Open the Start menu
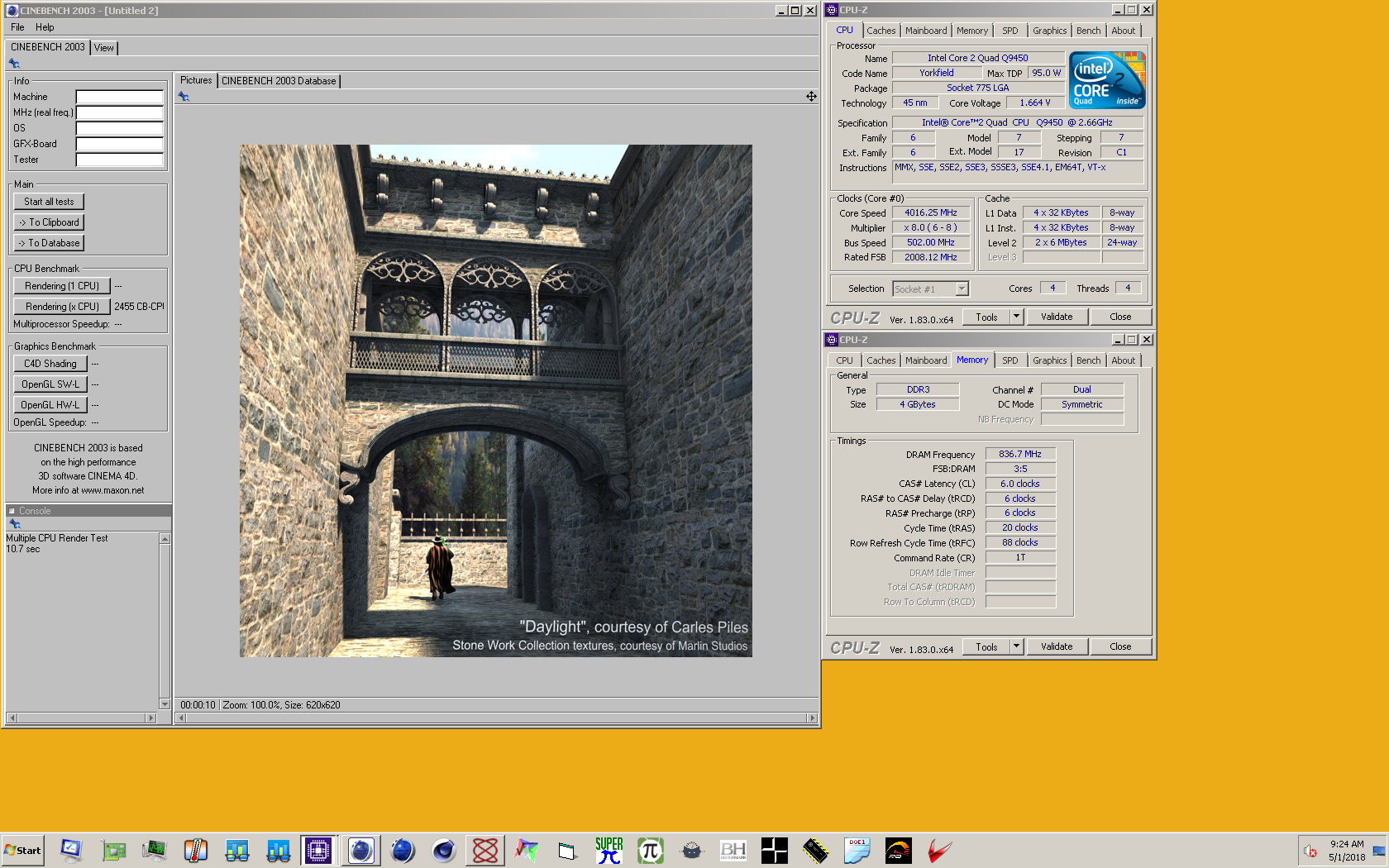This screenshot has height=868, width=1389. point(22,850)
